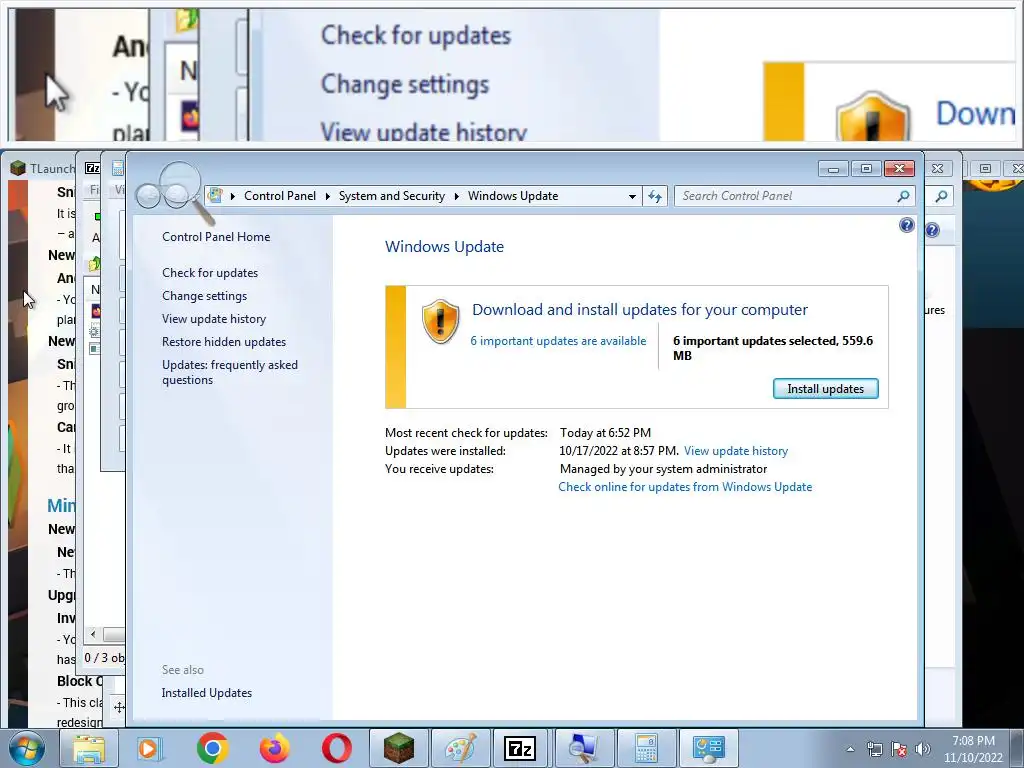Click the search icon of the background window
This screenshot has height=768, width=1024.
[941, 196]
